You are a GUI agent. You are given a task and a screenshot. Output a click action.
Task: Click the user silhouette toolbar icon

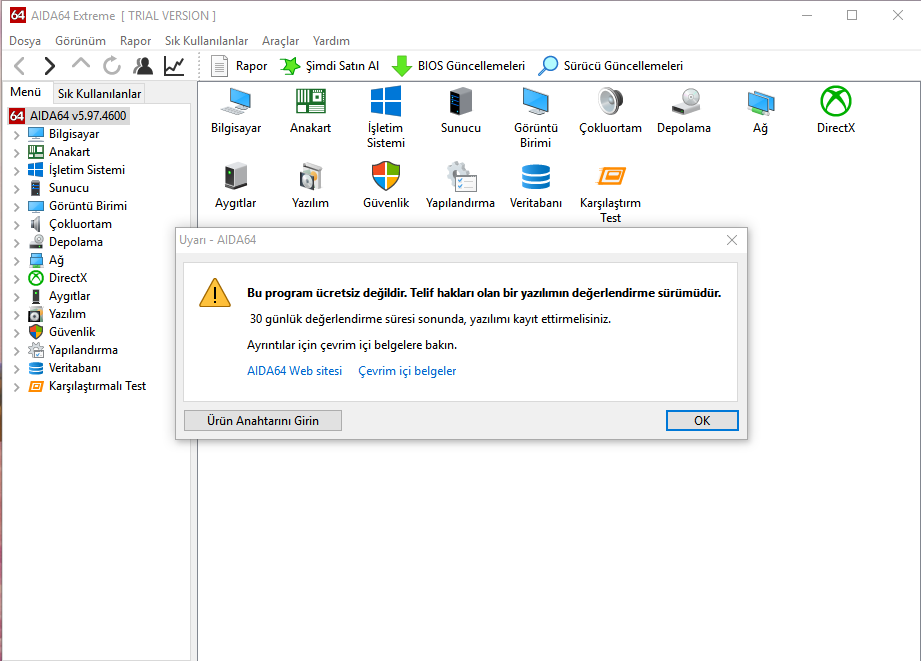click(143, 66)
